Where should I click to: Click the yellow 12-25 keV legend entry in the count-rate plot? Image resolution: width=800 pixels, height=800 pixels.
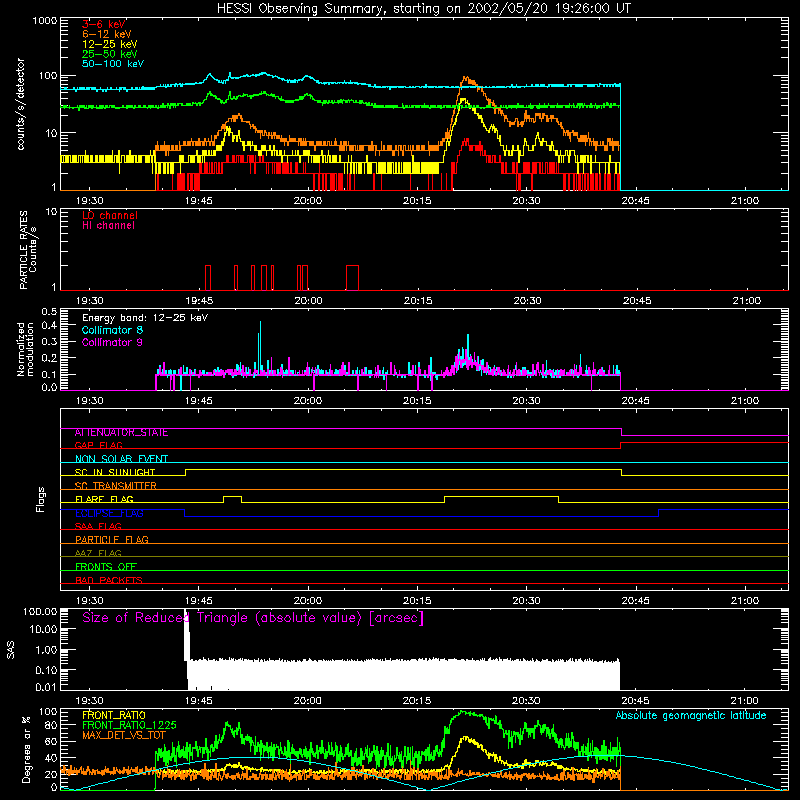tap(110, 44)
